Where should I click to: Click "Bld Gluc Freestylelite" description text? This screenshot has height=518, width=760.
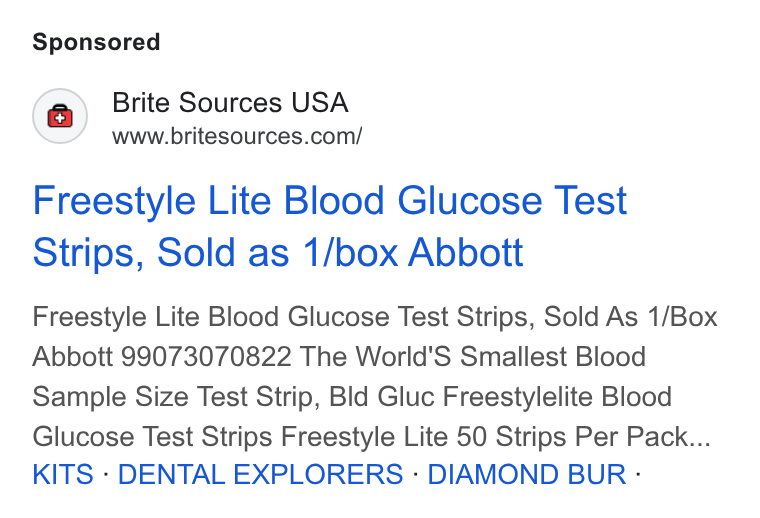(461, 396)
